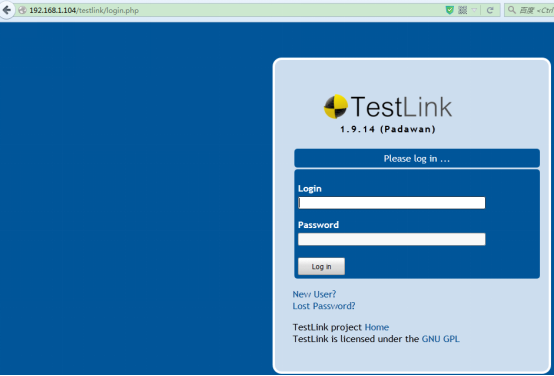This screenshot has width=554, height=376.
Task: Click the Password input field
Action: point(391,239)
